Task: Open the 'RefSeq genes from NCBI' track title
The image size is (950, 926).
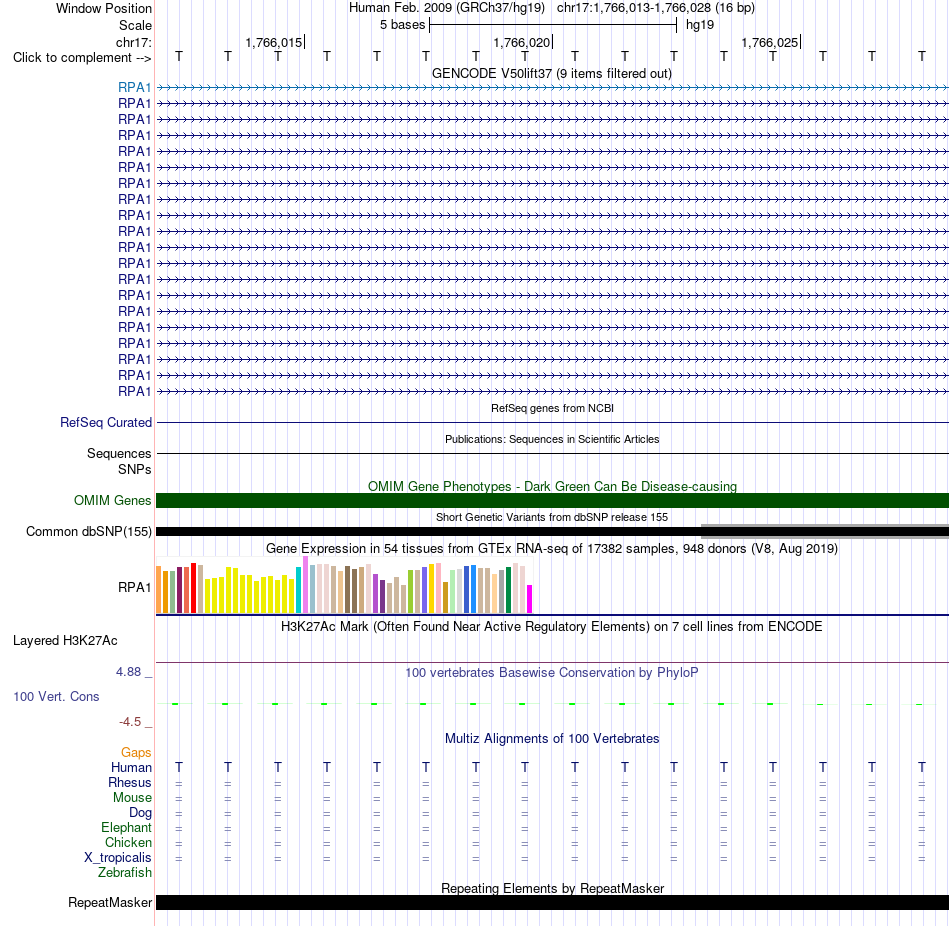Action: [x=552, y=408]
